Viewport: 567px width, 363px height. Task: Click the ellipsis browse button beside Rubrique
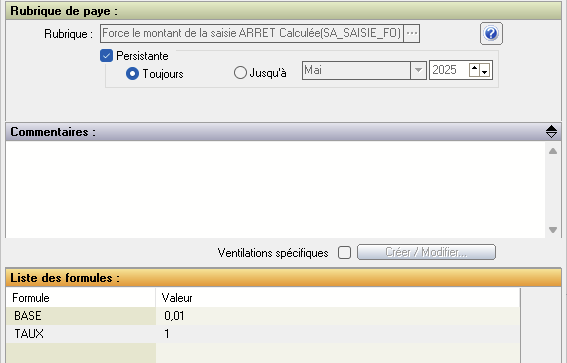click(x=412, y=33)
